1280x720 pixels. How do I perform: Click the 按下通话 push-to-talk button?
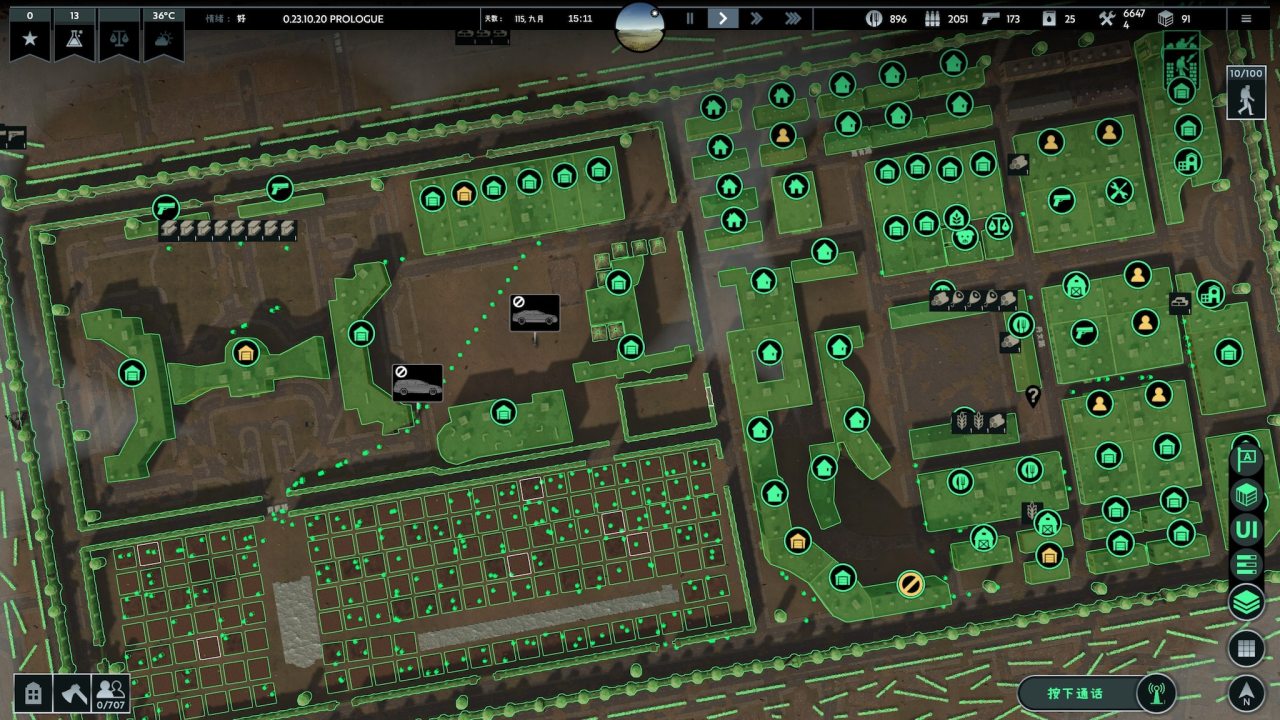click(1076, 694)
